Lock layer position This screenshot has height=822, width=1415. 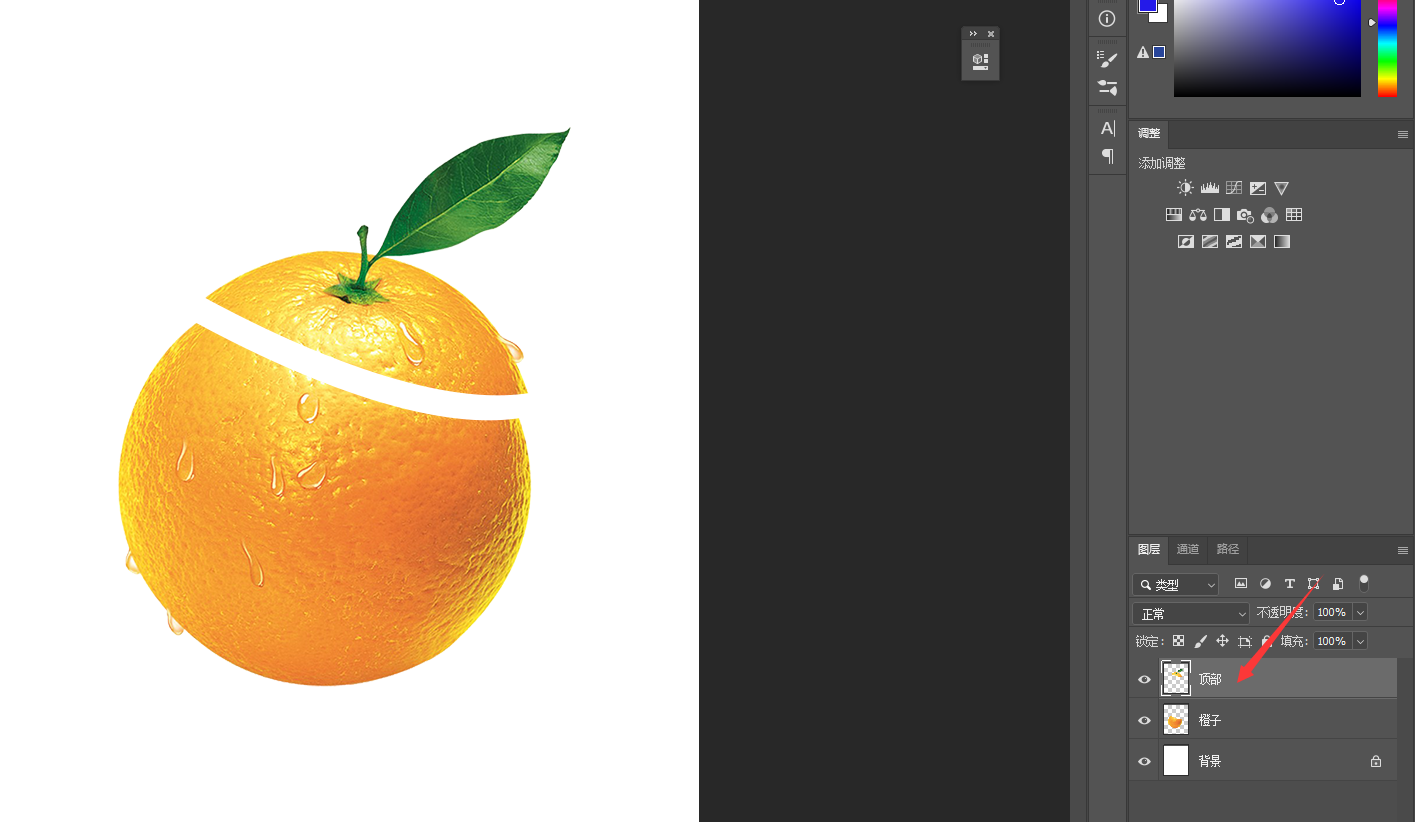point(1222,641)
